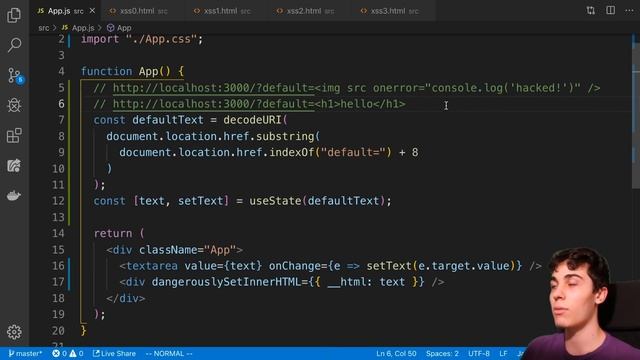Click line number 7 in the gutter
The width and height of the screenshot is (640, 360).
[61, 120]
